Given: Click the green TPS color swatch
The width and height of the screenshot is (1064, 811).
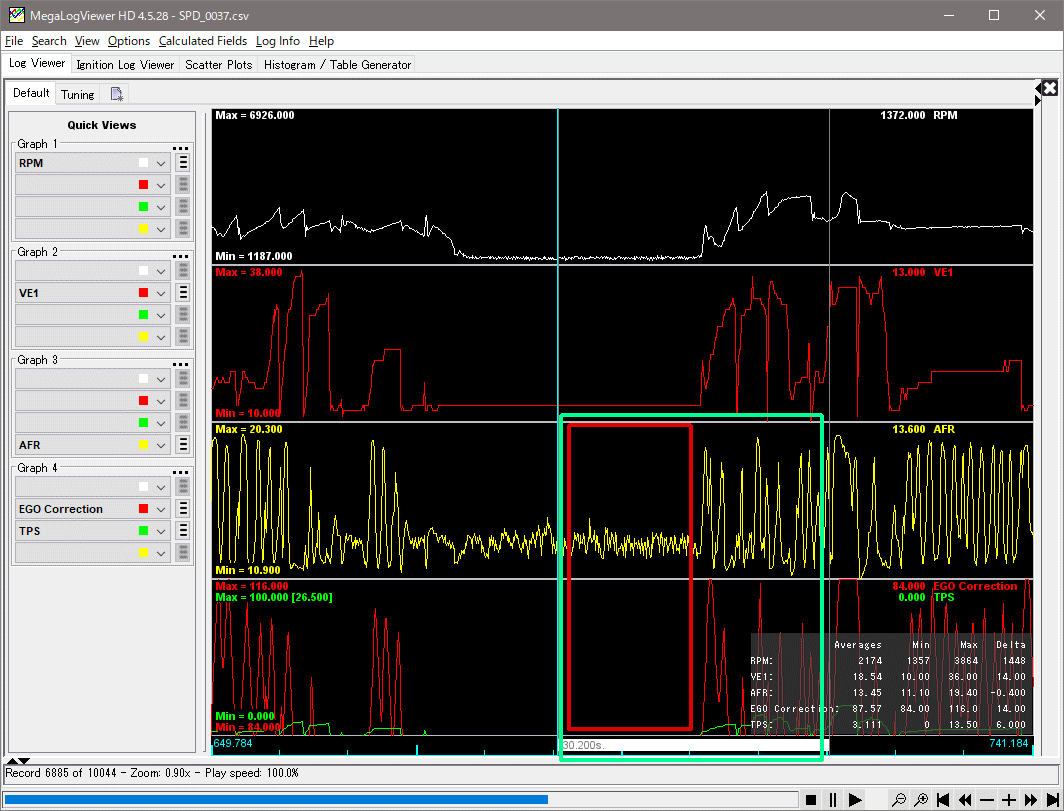Looking at the screenshot, I should pos(144,531).
